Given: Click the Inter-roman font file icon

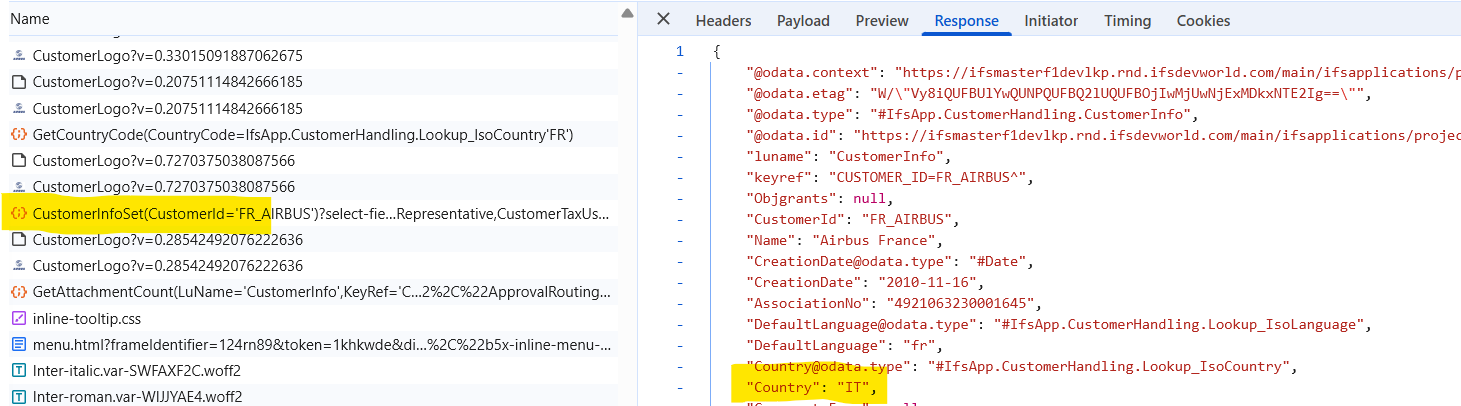Looking at the screenshot, I should [x=18, y=397].
